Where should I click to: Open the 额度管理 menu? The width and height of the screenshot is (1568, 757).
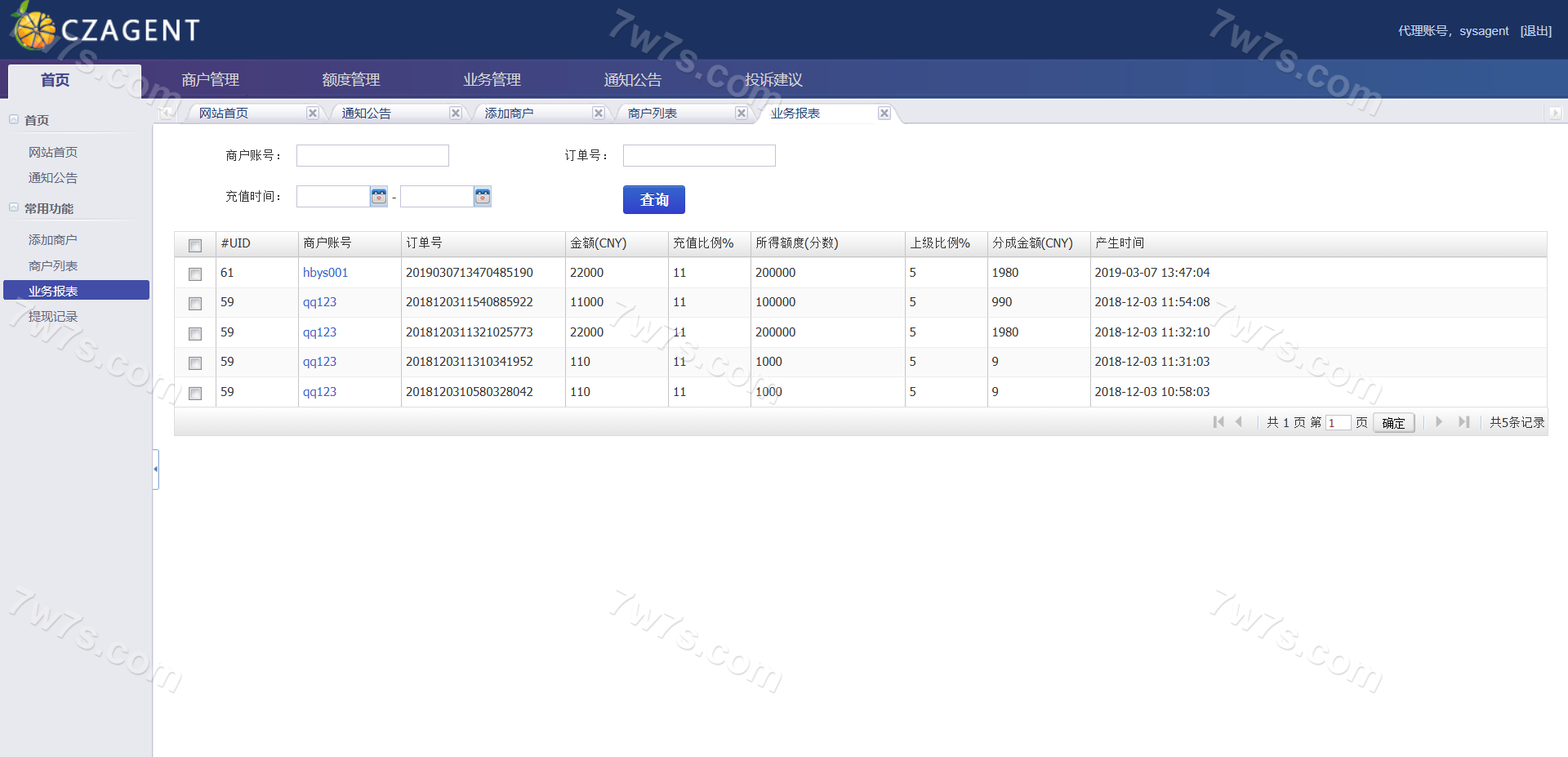[x=350, y=80]
